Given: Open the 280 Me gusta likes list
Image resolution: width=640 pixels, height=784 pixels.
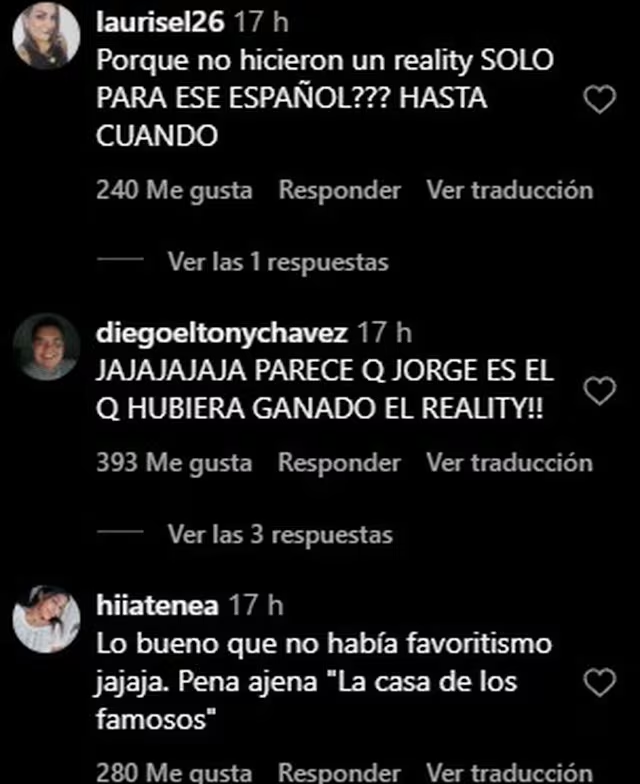Looking at the screenshot, I should (x=174, y=772).
